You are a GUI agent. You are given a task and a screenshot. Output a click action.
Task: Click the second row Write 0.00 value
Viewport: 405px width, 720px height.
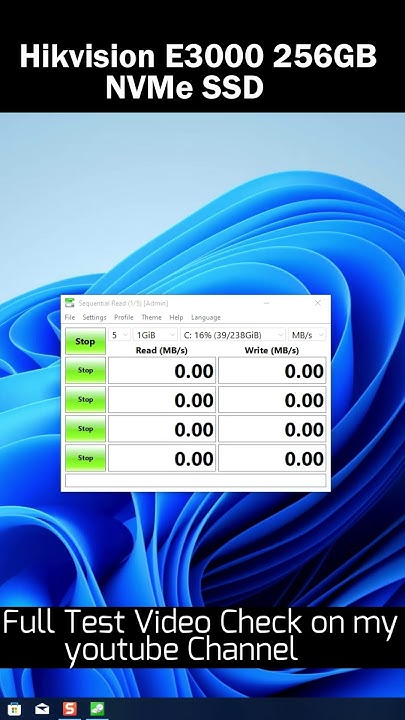(272, 399)
